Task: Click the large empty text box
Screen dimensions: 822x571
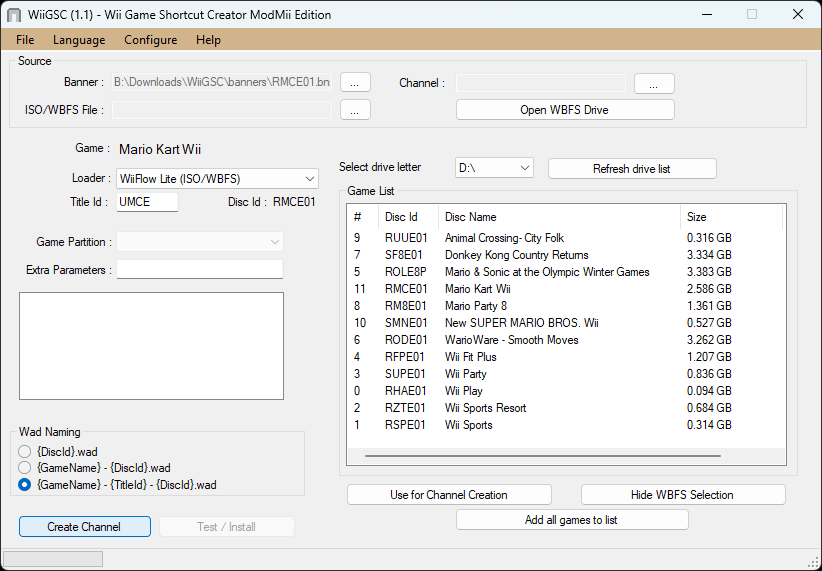Action: pos(152,346)
